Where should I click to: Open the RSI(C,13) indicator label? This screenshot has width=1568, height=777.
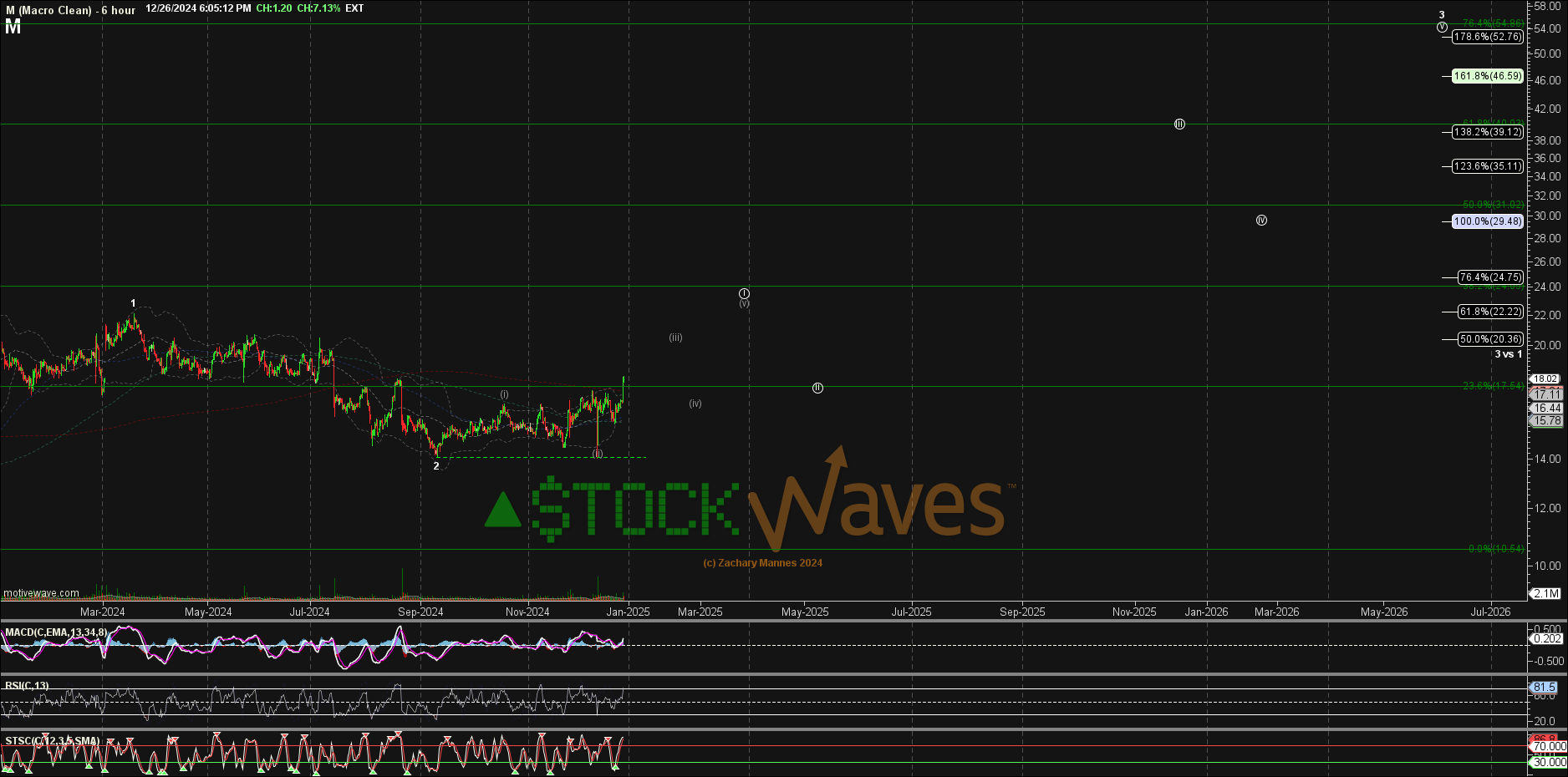27,686
